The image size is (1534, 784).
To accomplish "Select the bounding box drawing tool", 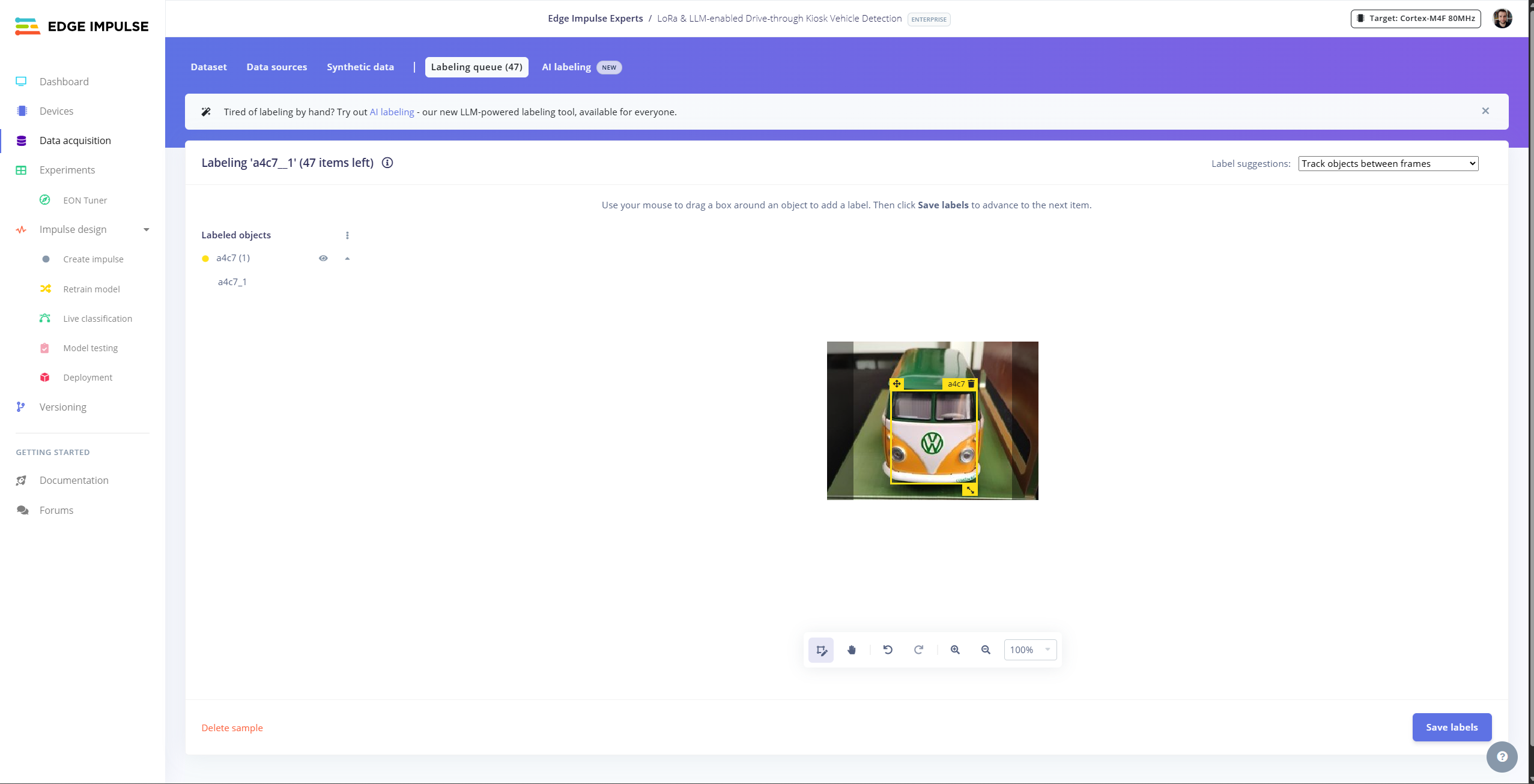I will click(x=820, y=650).
